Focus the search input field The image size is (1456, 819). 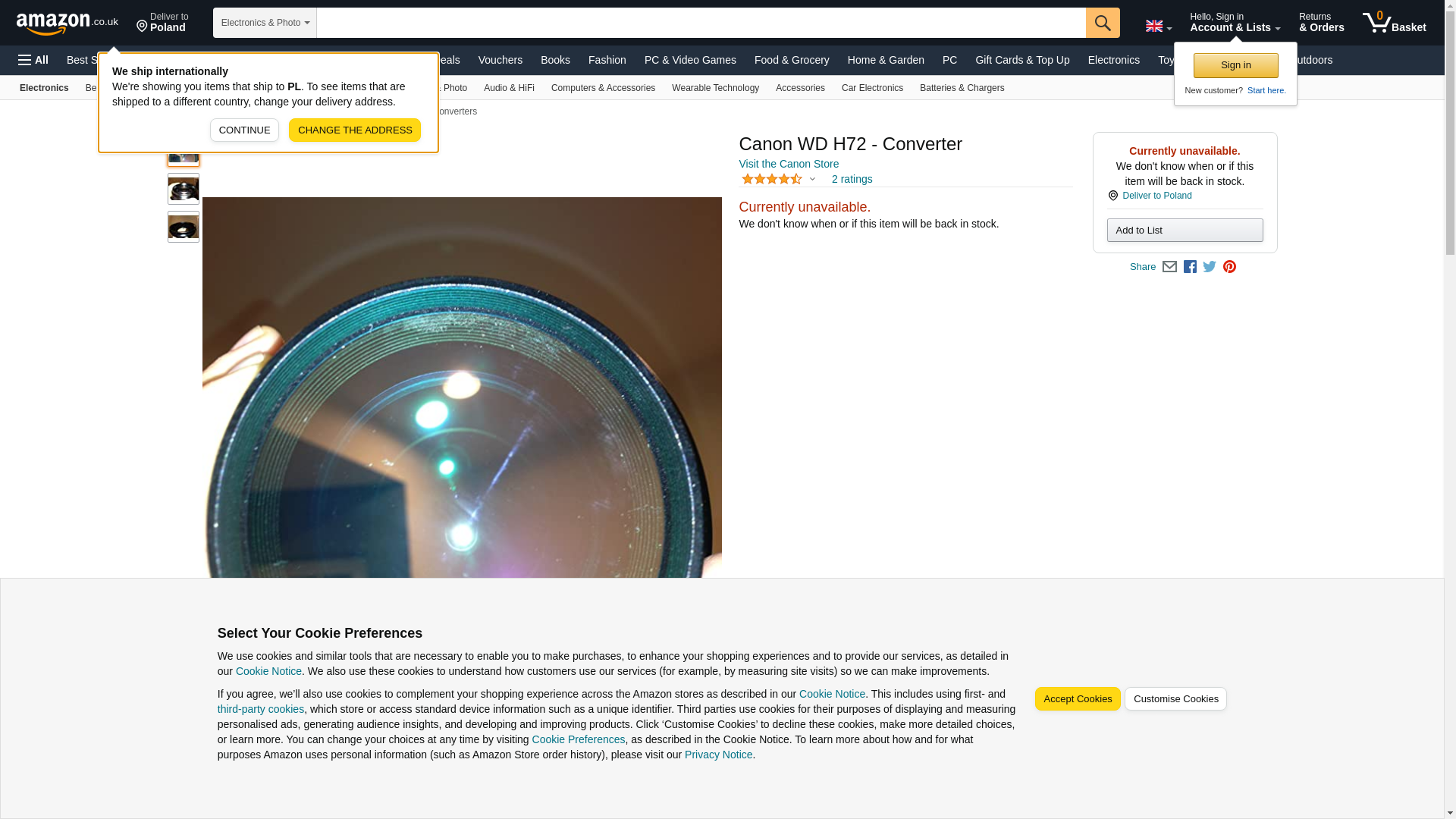pyautogui.click(x=701, y=23)
